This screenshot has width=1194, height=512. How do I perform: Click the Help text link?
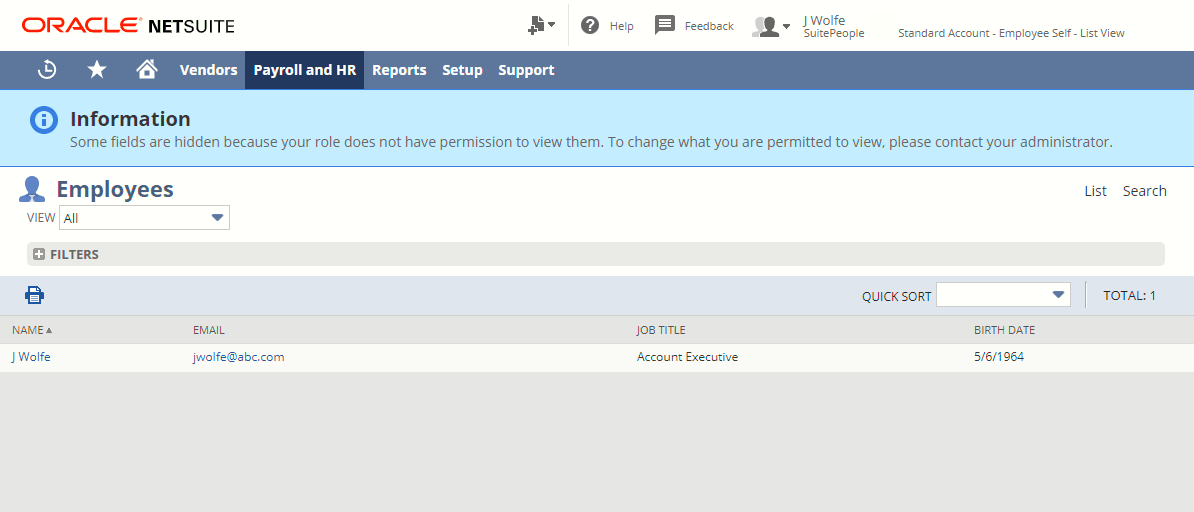621,26
